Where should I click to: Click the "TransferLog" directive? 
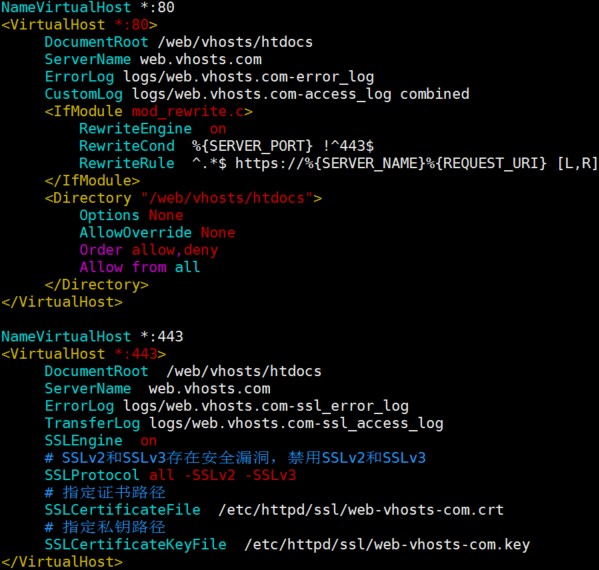tap(92, 423)
